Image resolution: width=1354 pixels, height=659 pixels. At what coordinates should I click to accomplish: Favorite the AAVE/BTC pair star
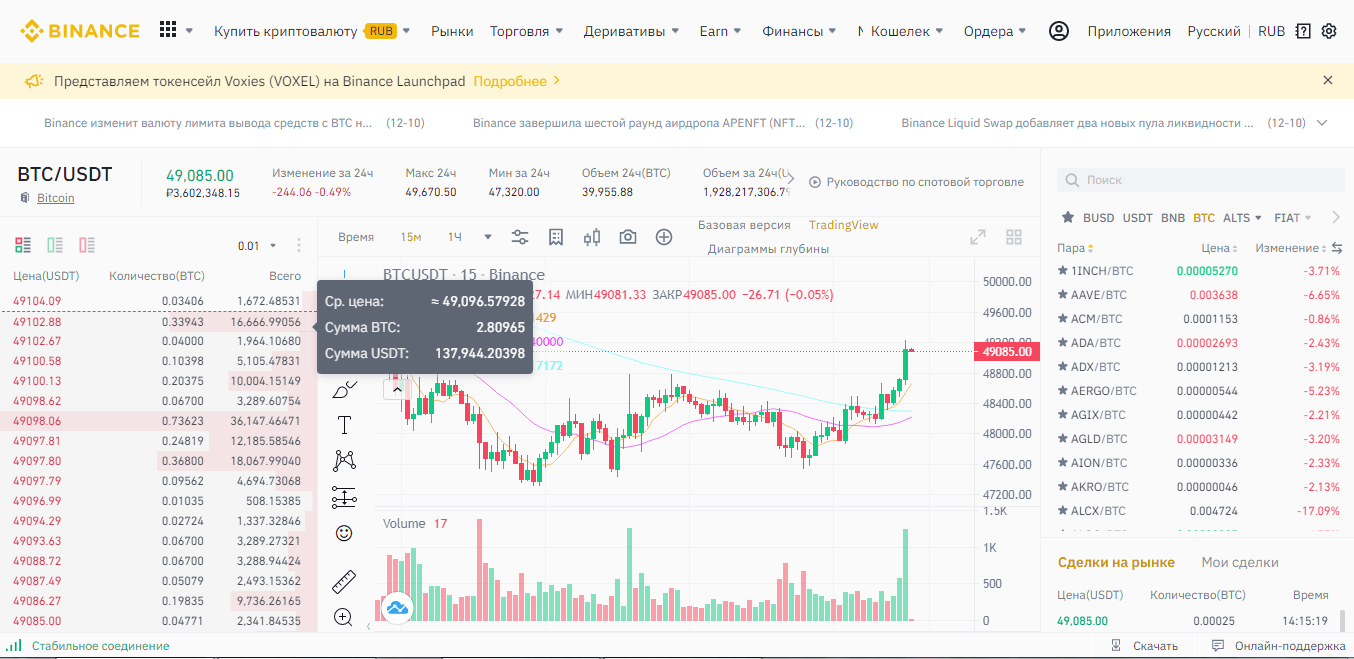[x=1063, y=295]
